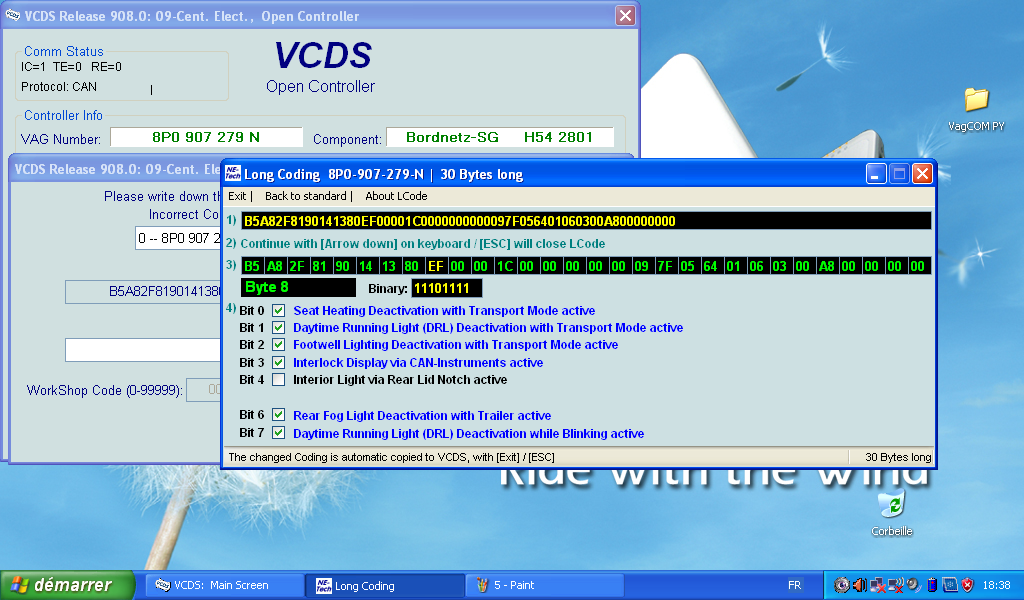Select byte 03 in byte row
The height and width of the screenshot is (600, 1024).
coord(779,266)
